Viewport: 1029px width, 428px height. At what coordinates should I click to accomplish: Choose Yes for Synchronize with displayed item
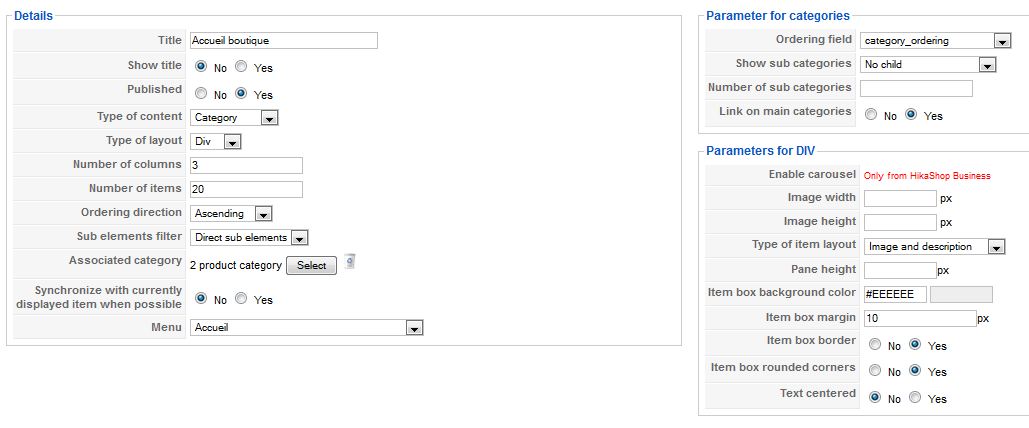point(241,298)
